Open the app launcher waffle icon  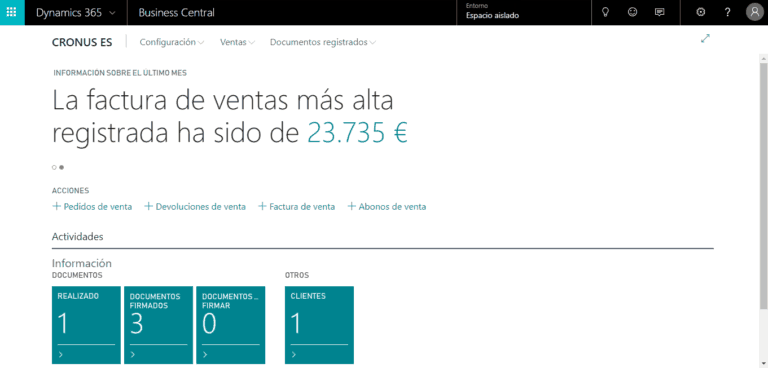tap(12, 12)
